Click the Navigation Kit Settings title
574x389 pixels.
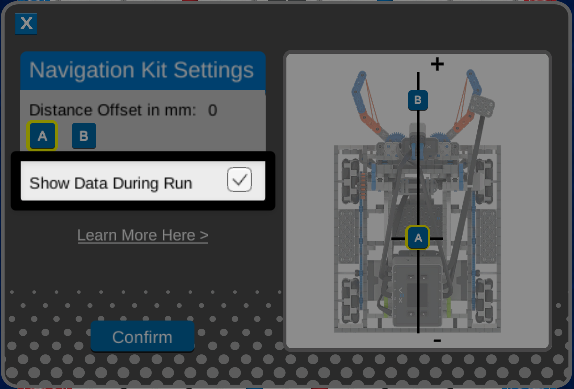coord(142,70)
